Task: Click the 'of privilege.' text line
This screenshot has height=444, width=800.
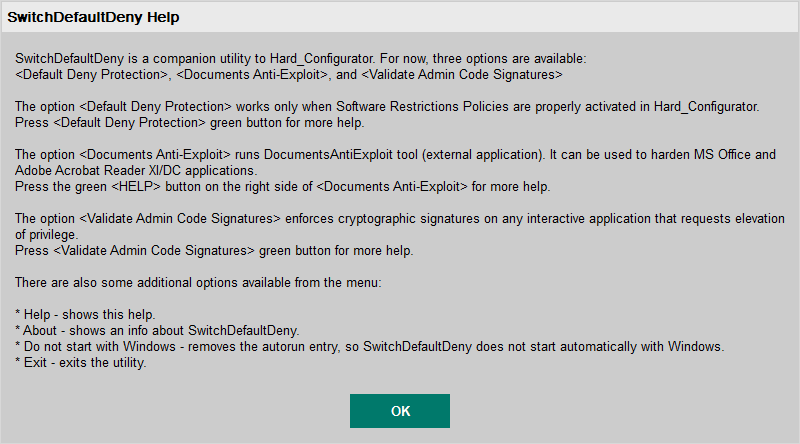Action: coord(47,232)
